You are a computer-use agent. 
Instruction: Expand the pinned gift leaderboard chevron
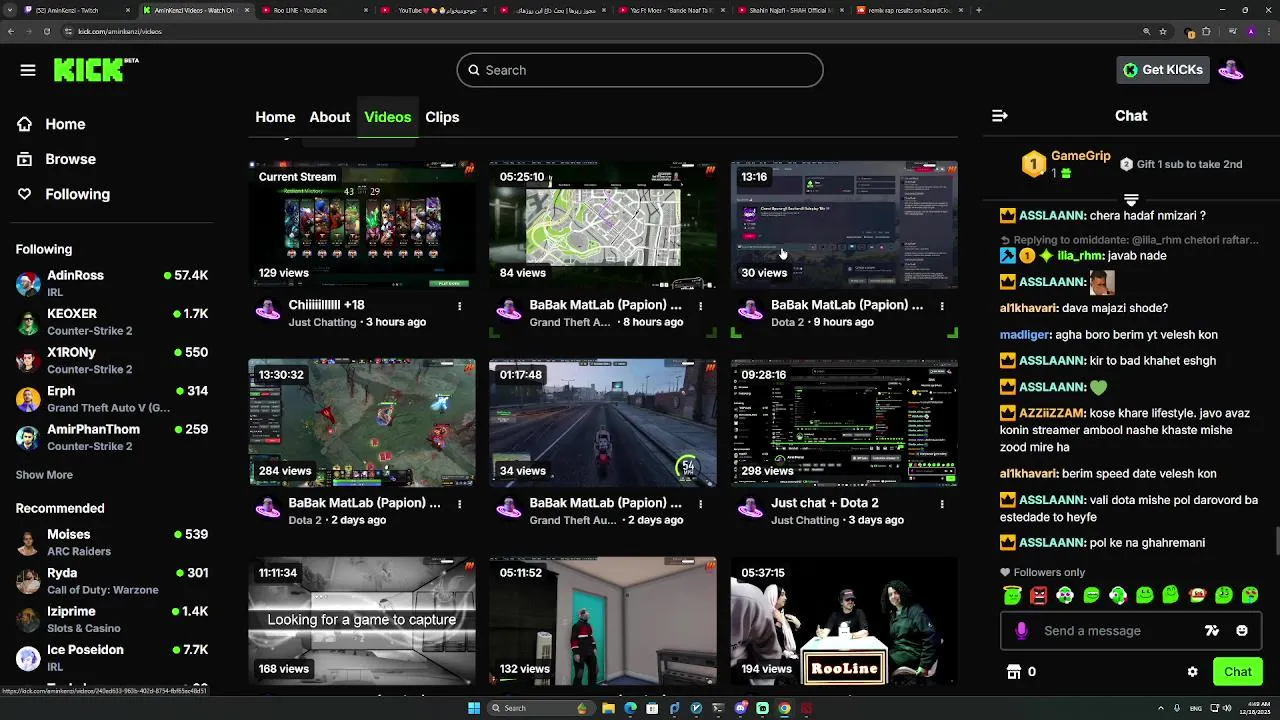[x=1131, y=200]
